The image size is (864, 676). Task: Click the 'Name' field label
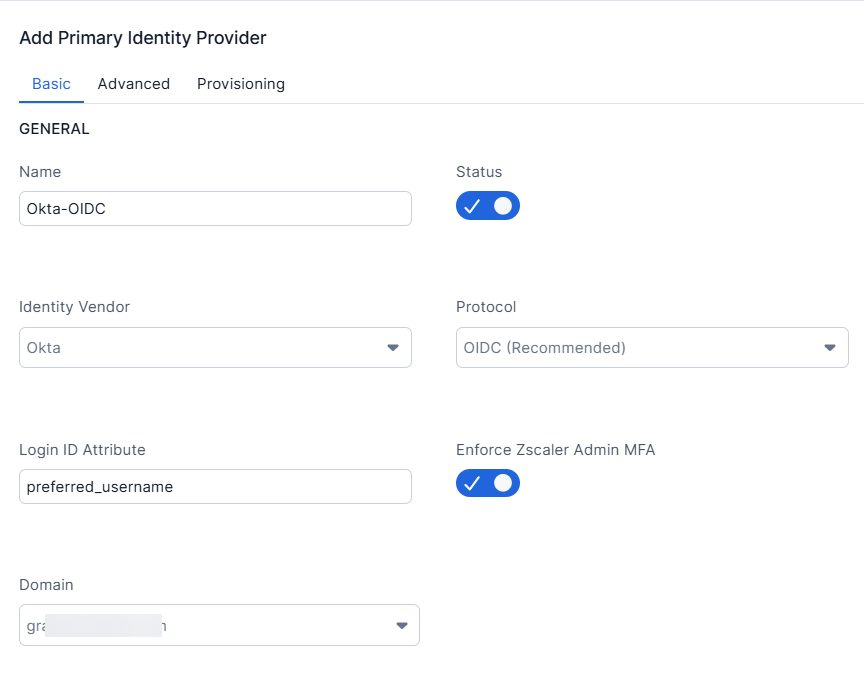coord(40,172)
